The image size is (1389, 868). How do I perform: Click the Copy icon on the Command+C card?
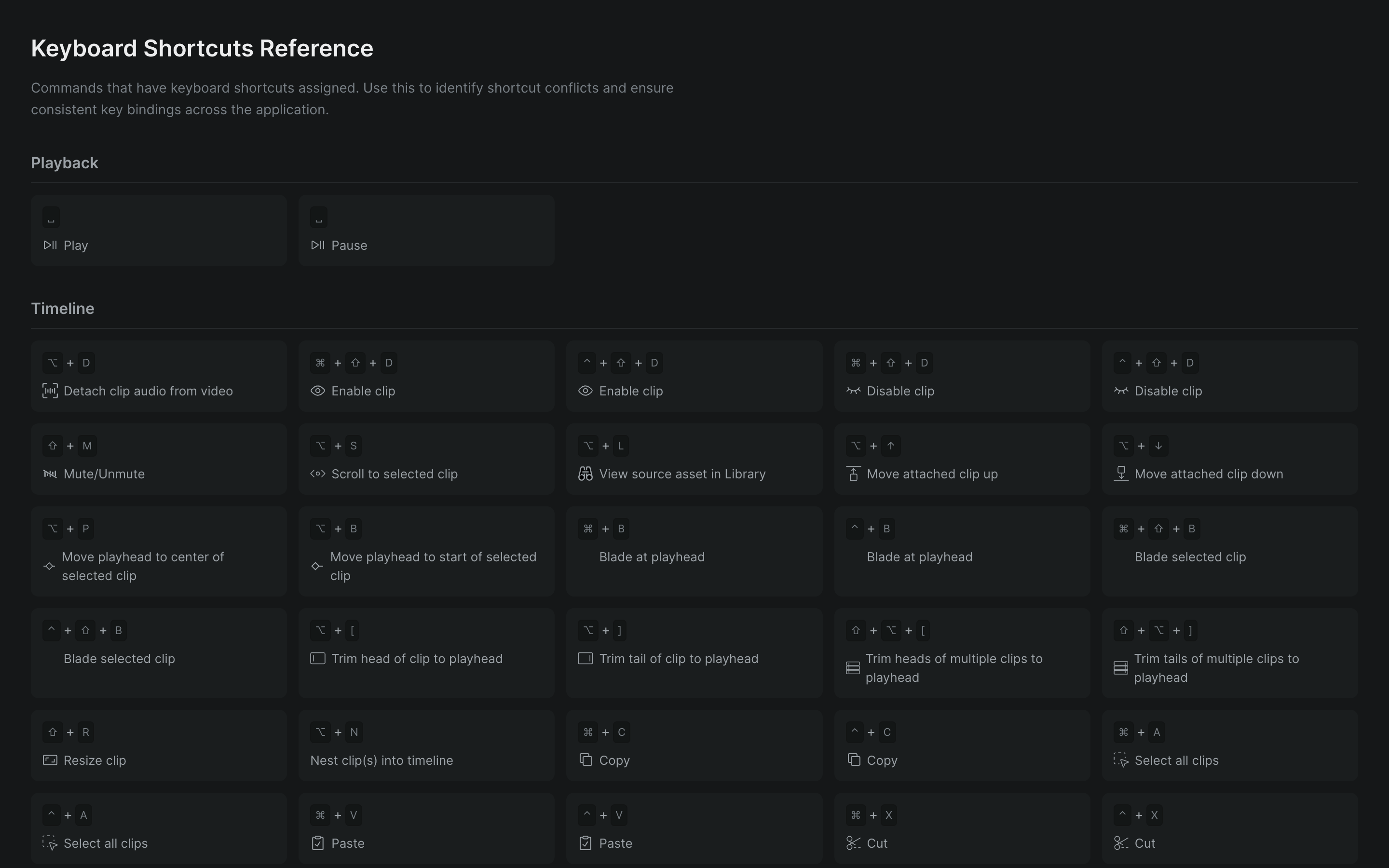pyautogui.click(x=586, y=759)
